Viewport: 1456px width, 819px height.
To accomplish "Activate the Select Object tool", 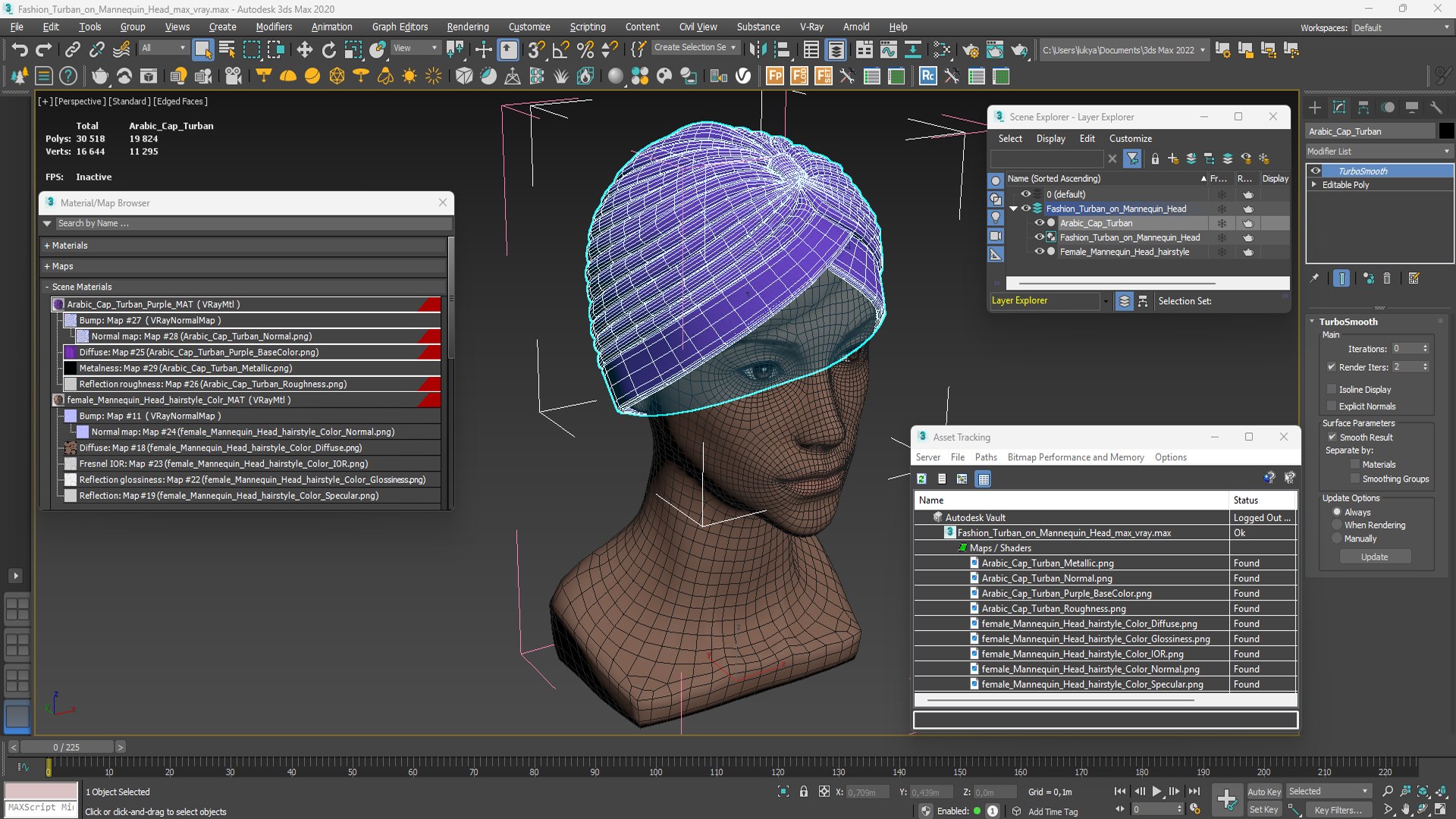I will pos(202,50).
